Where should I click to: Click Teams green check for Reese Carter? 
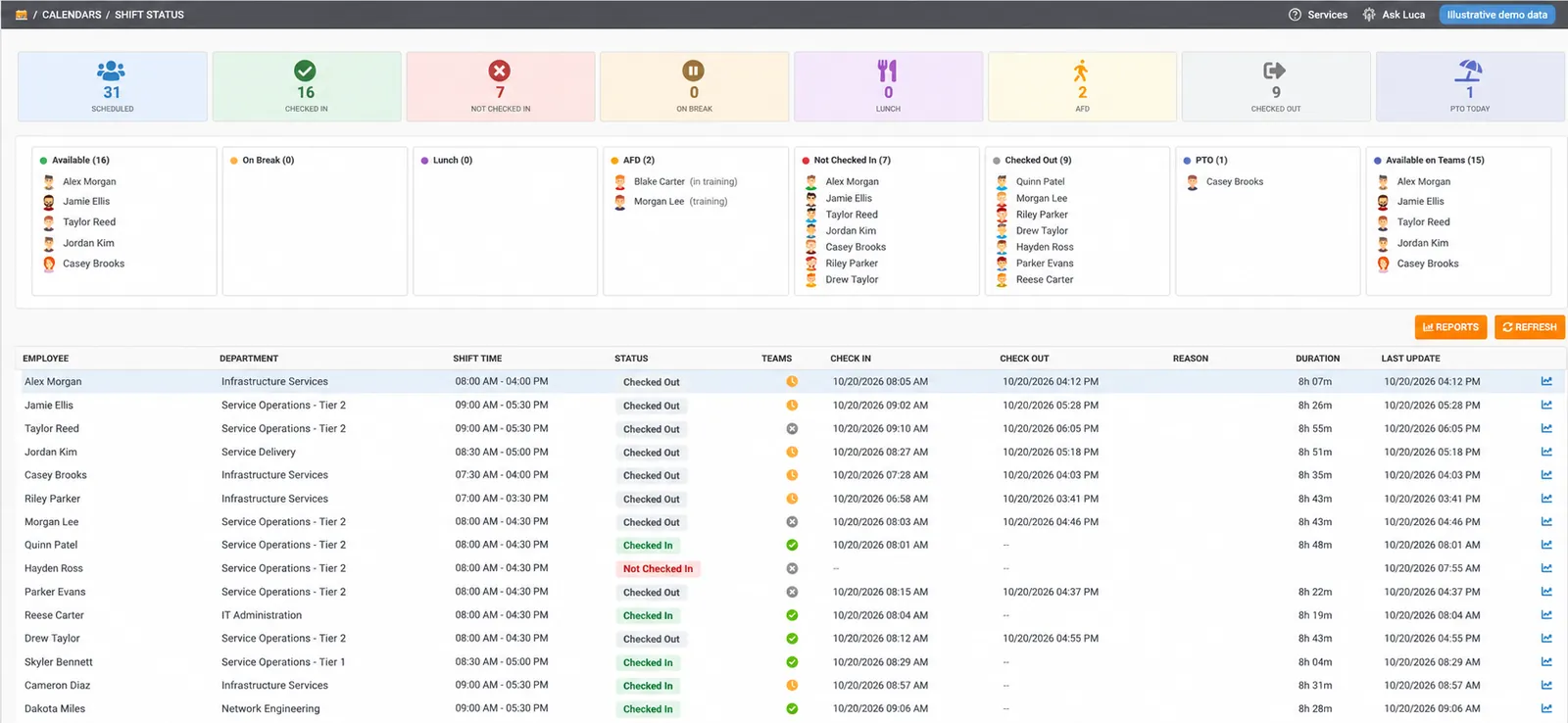[792, 615]
